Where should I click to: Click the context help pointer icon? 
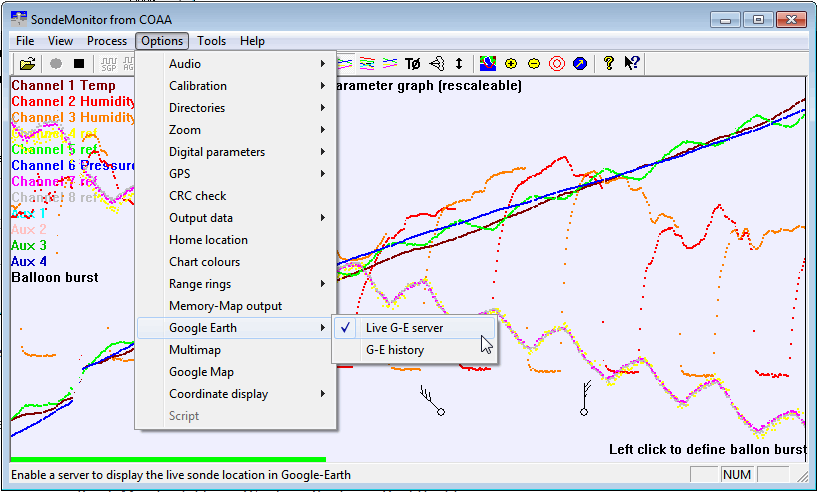click(631, 63)
